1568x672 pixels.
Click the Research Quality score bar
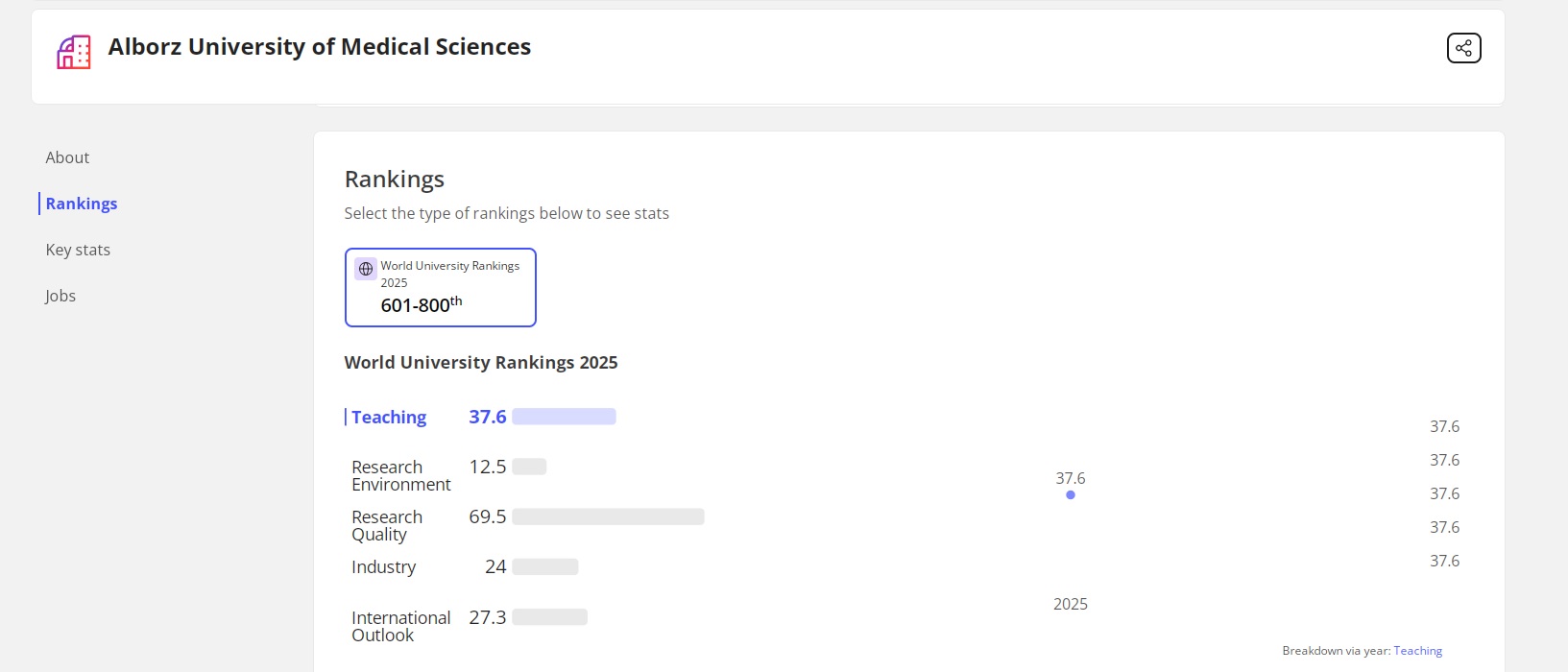608,516
